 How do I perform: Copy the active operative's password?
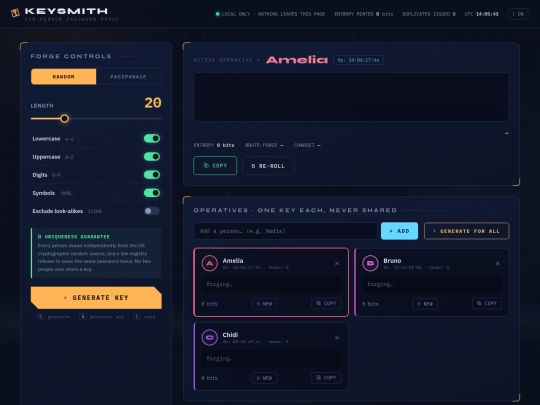point(215,166)
